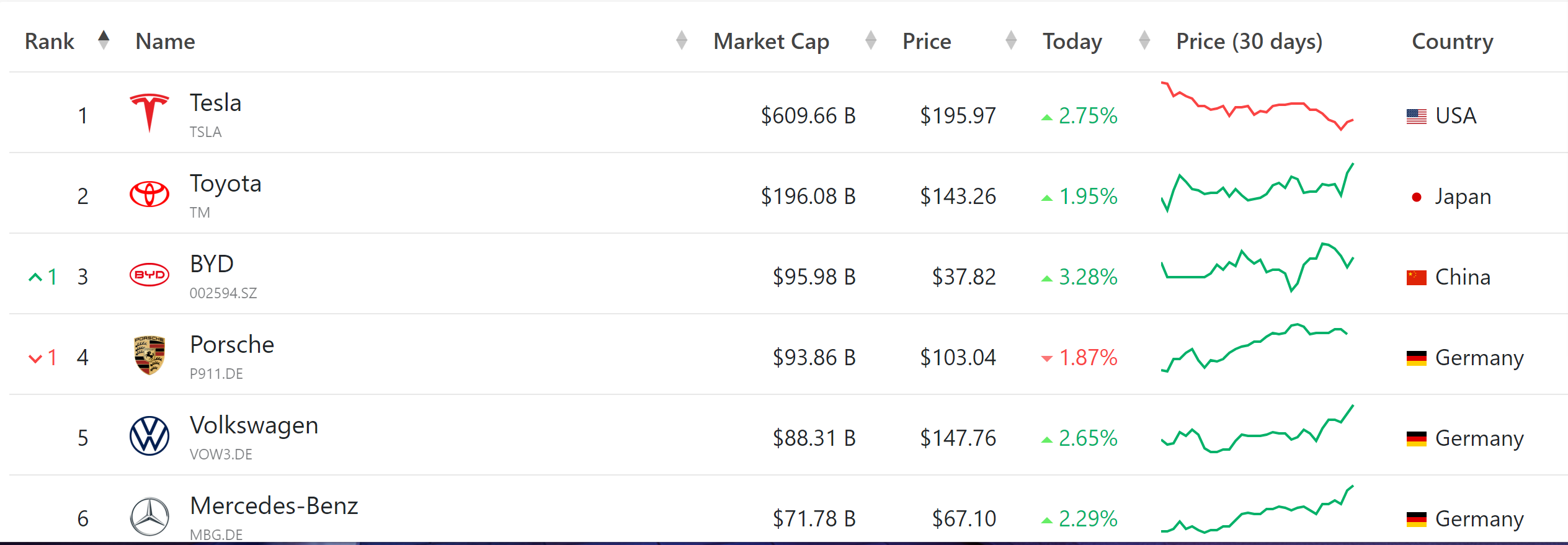Click the Toyota logo icon

click(149, 194)
